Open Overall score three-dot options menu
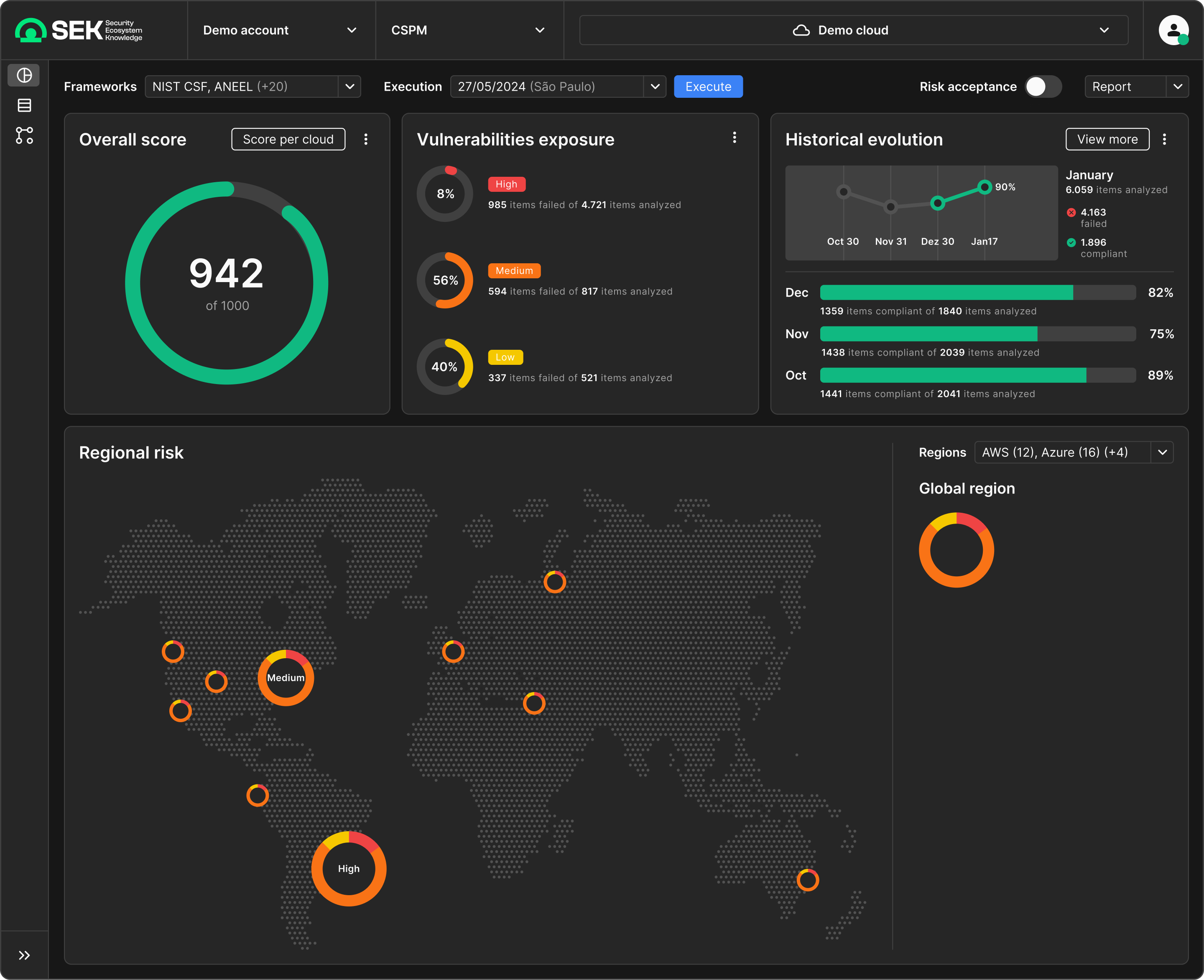Screen dimensions: 1204x980 point(366,140)
